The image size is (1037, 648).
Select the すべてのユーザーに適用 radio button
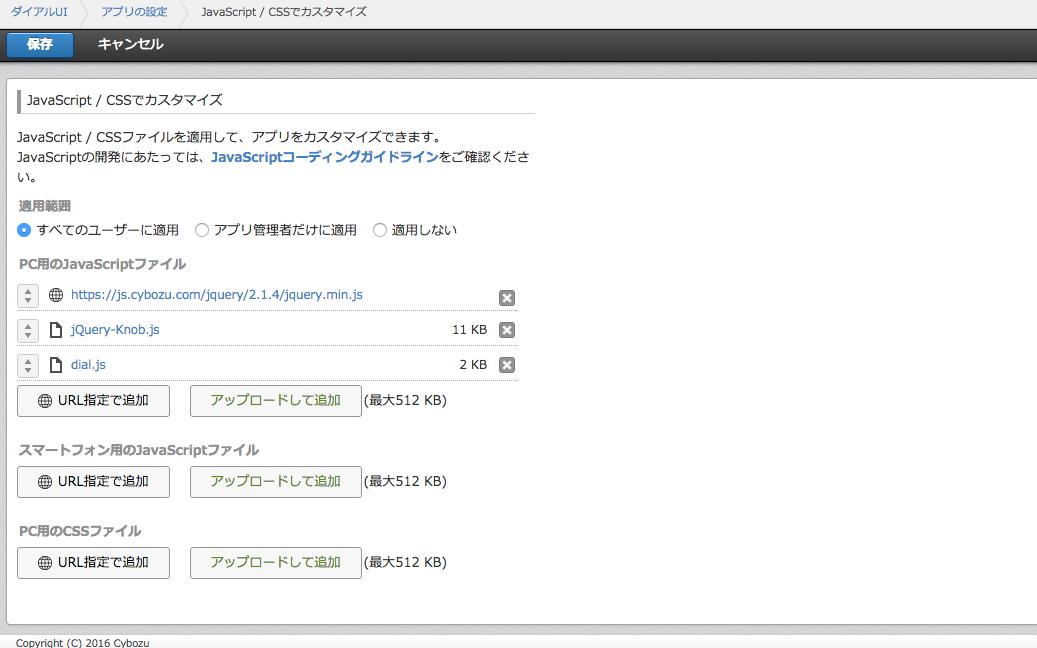coord(23,230)
